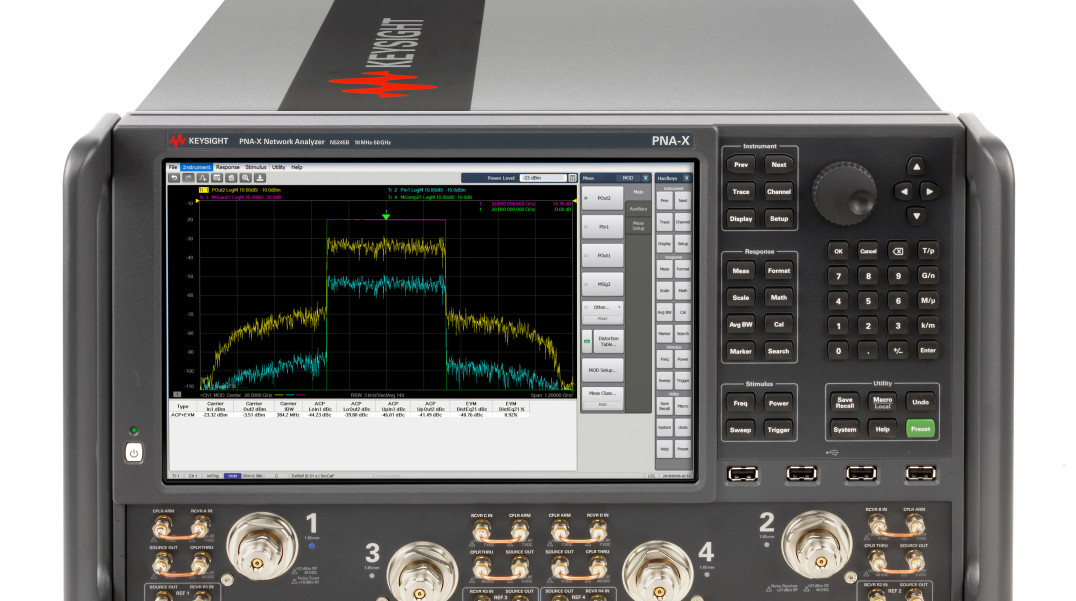1076x601 pixels.
Task: Select the POut1 measurement softkey
Action: tap(603, 255)
